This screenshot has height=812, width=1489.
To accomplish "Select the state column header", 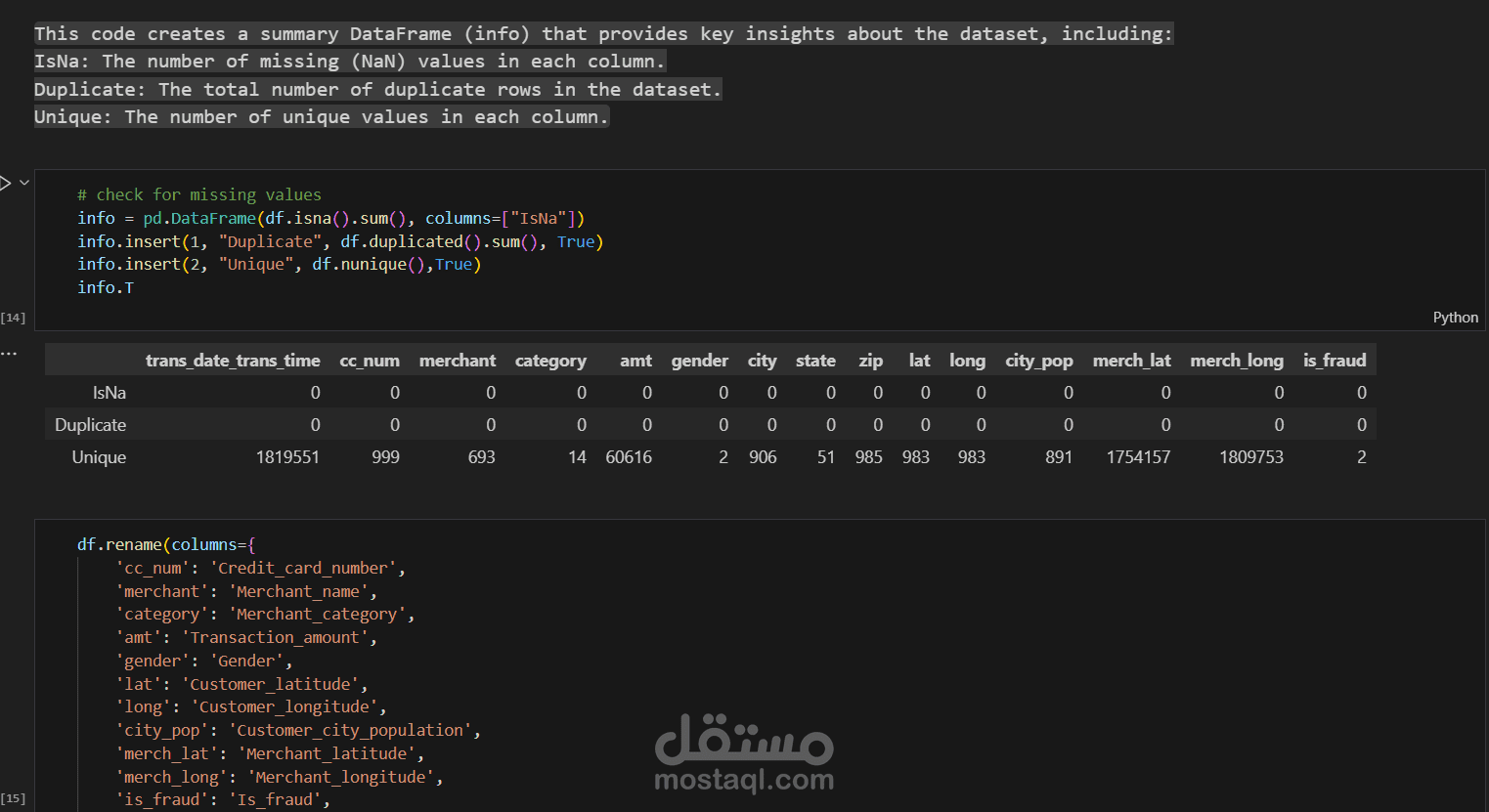I will tap(815, 361).
